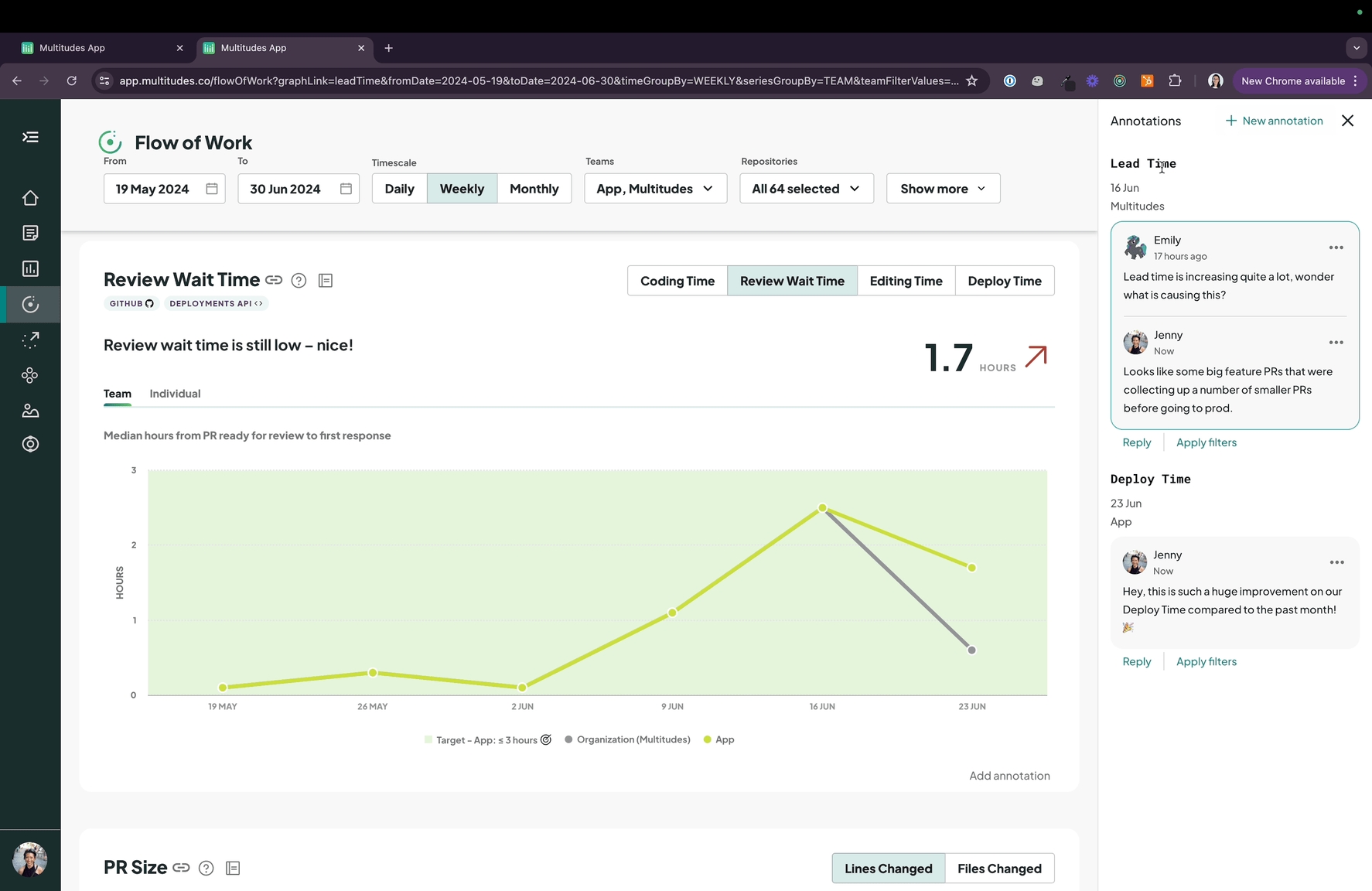Expand the Show more filters
Image resolution: width=1372 pixels, height=891 pixels.
coord(943,189)
